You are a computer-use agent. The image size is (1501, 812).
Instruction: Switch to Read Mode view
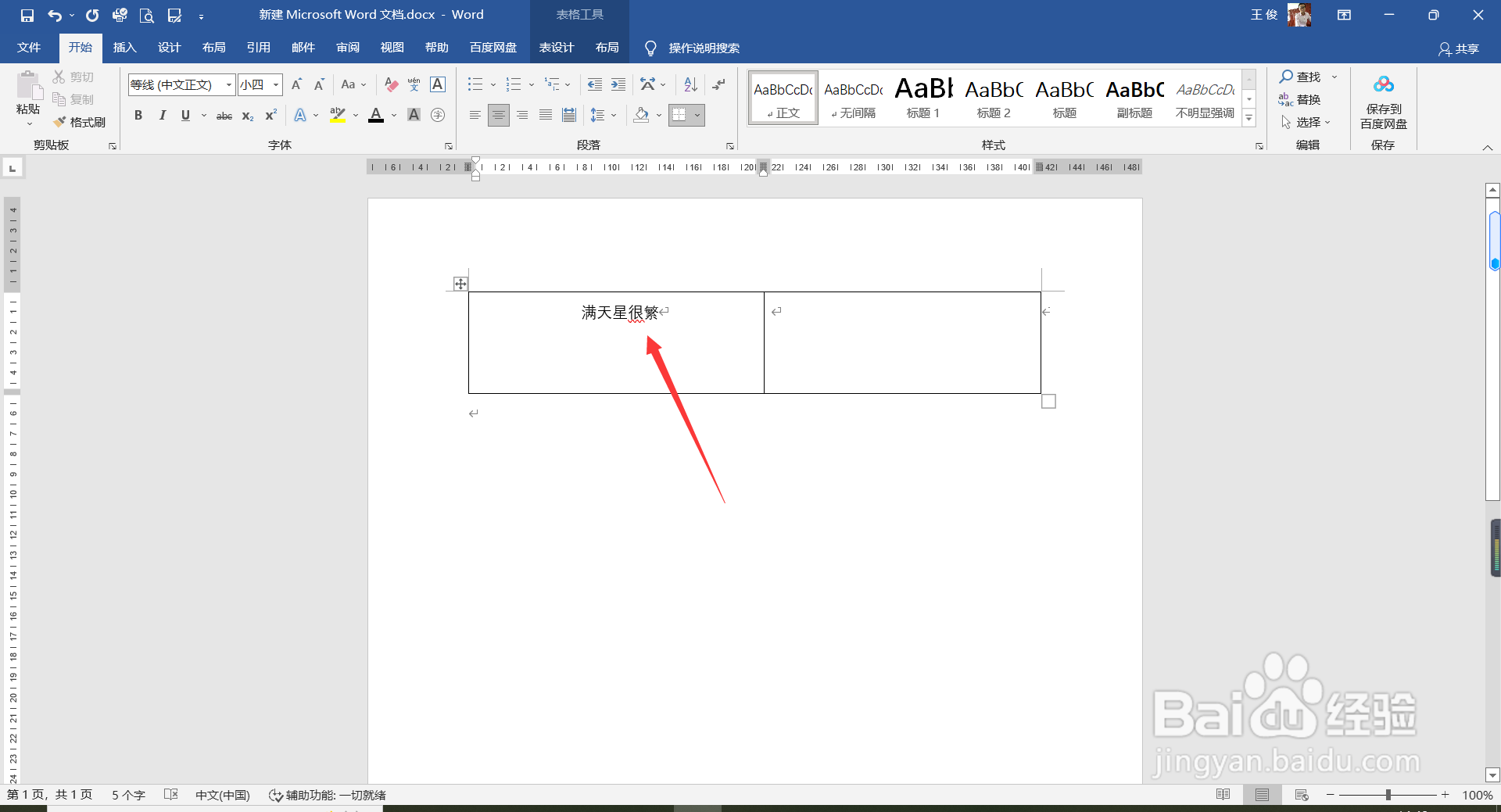point(1223,795)
